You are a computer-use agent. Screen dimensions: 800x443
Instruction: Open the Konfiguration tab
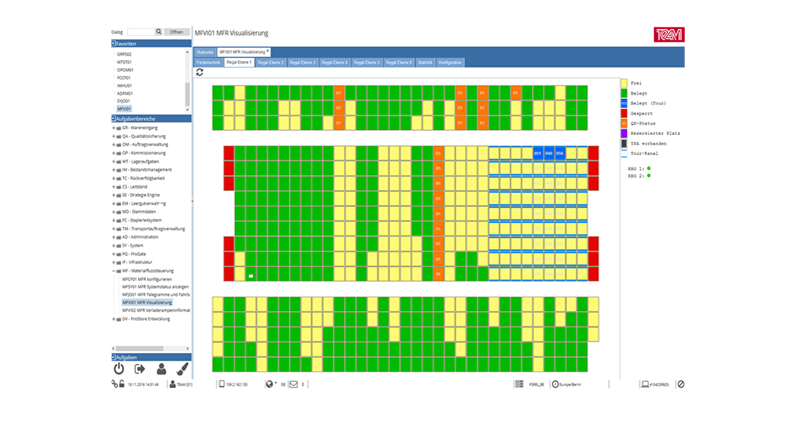click(x=450, y=62)
